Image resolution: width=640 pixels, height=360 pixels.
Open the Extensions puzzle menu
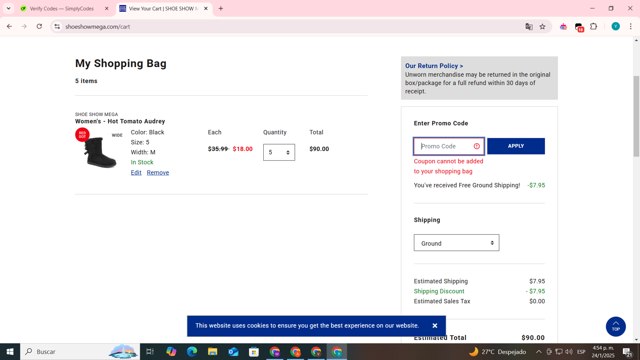point(593,27)
